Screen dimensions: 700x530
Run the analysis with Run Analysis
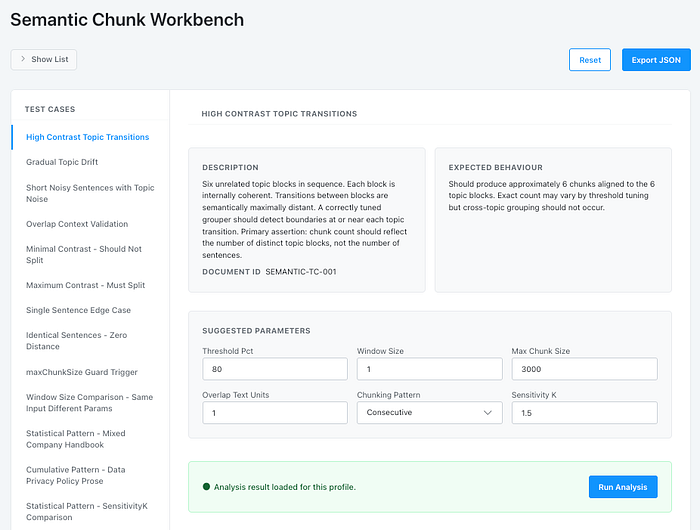click(623, 487)
